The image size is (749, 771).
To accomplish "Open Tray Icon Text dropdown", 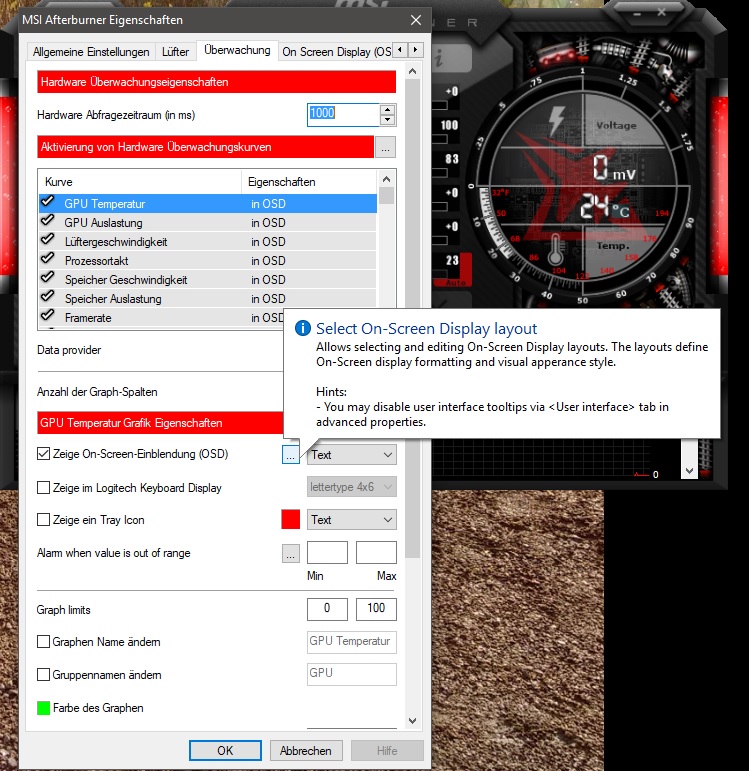I will [x=352, y=520].
